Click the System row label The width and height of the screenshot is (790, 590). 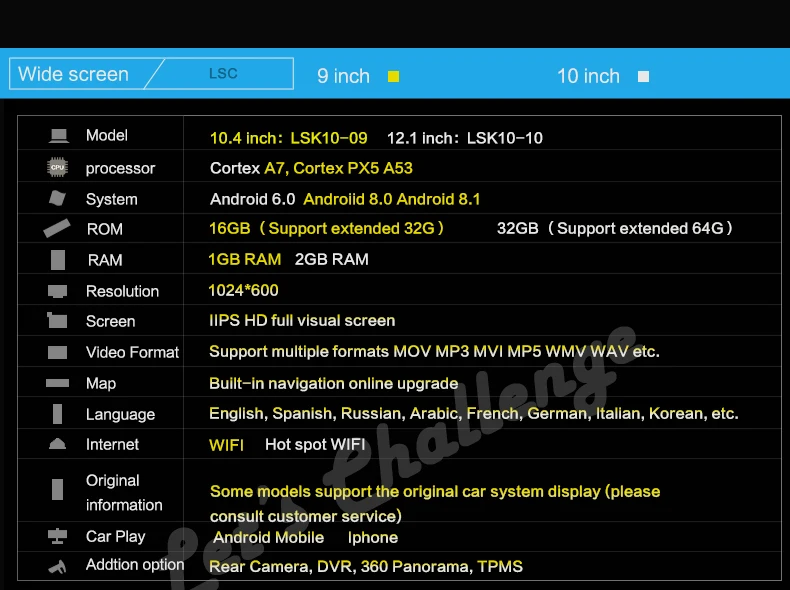click(111, 199)
